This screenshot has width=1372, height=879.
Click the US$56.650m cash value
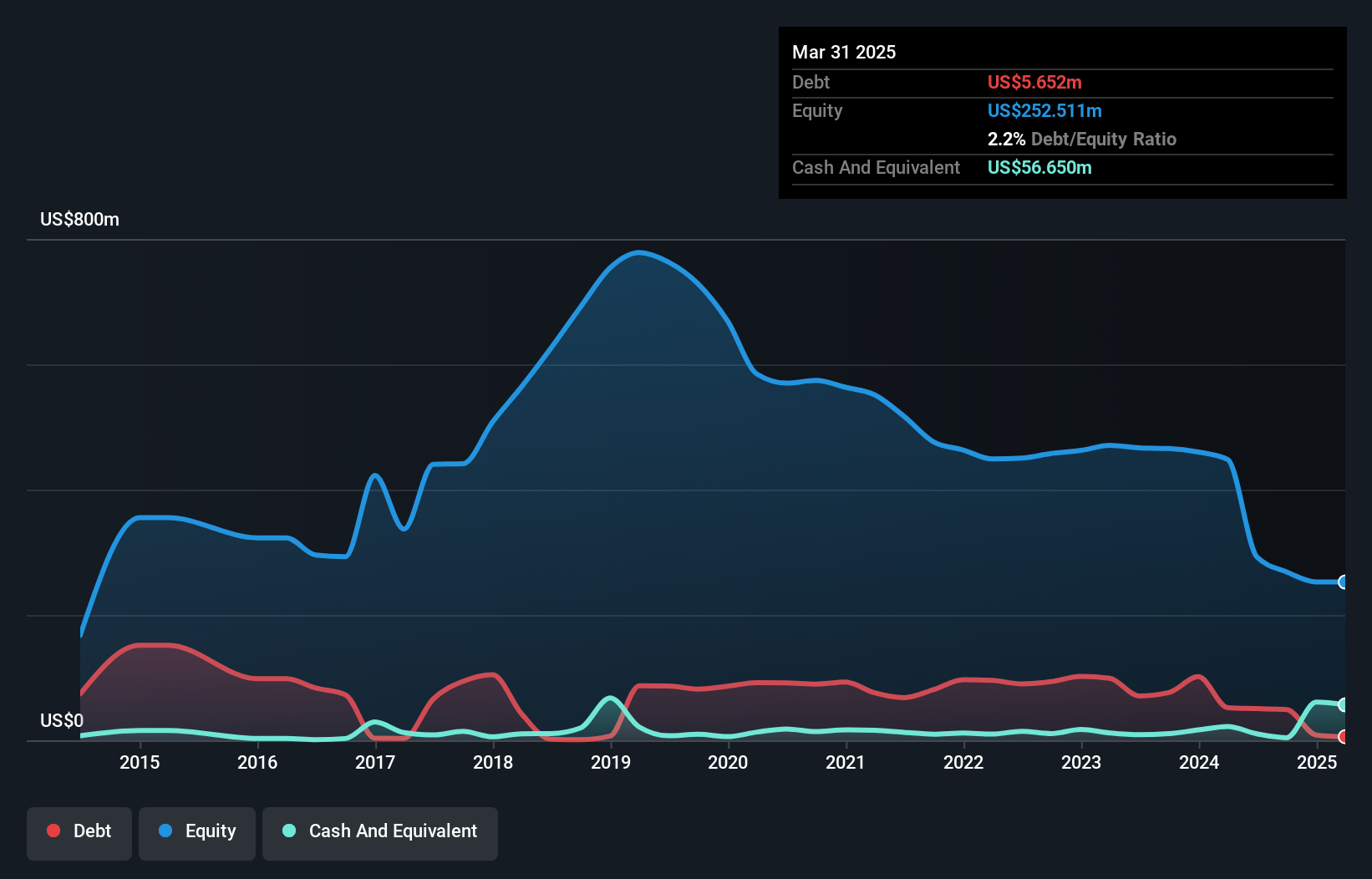(x=1039, y=167)
